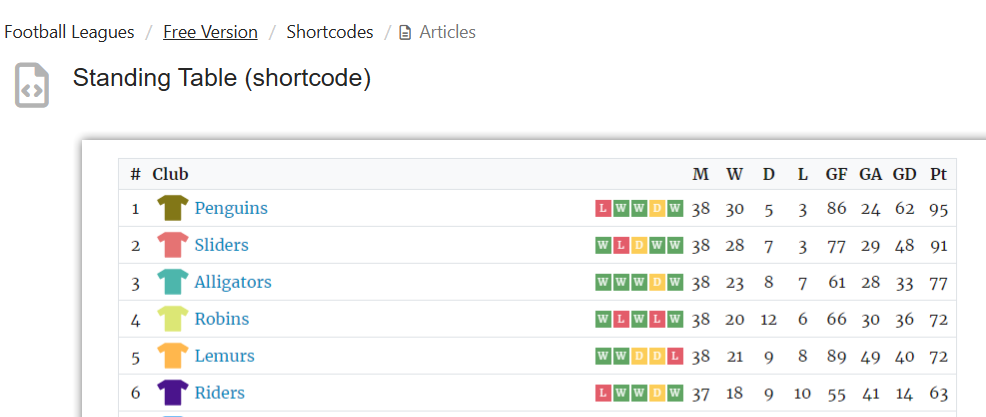Image resolution: width=986 pixels, height=417 pixels.
Task: Click the last red L badge for Lemurs
Action: [x=675, y=356]
